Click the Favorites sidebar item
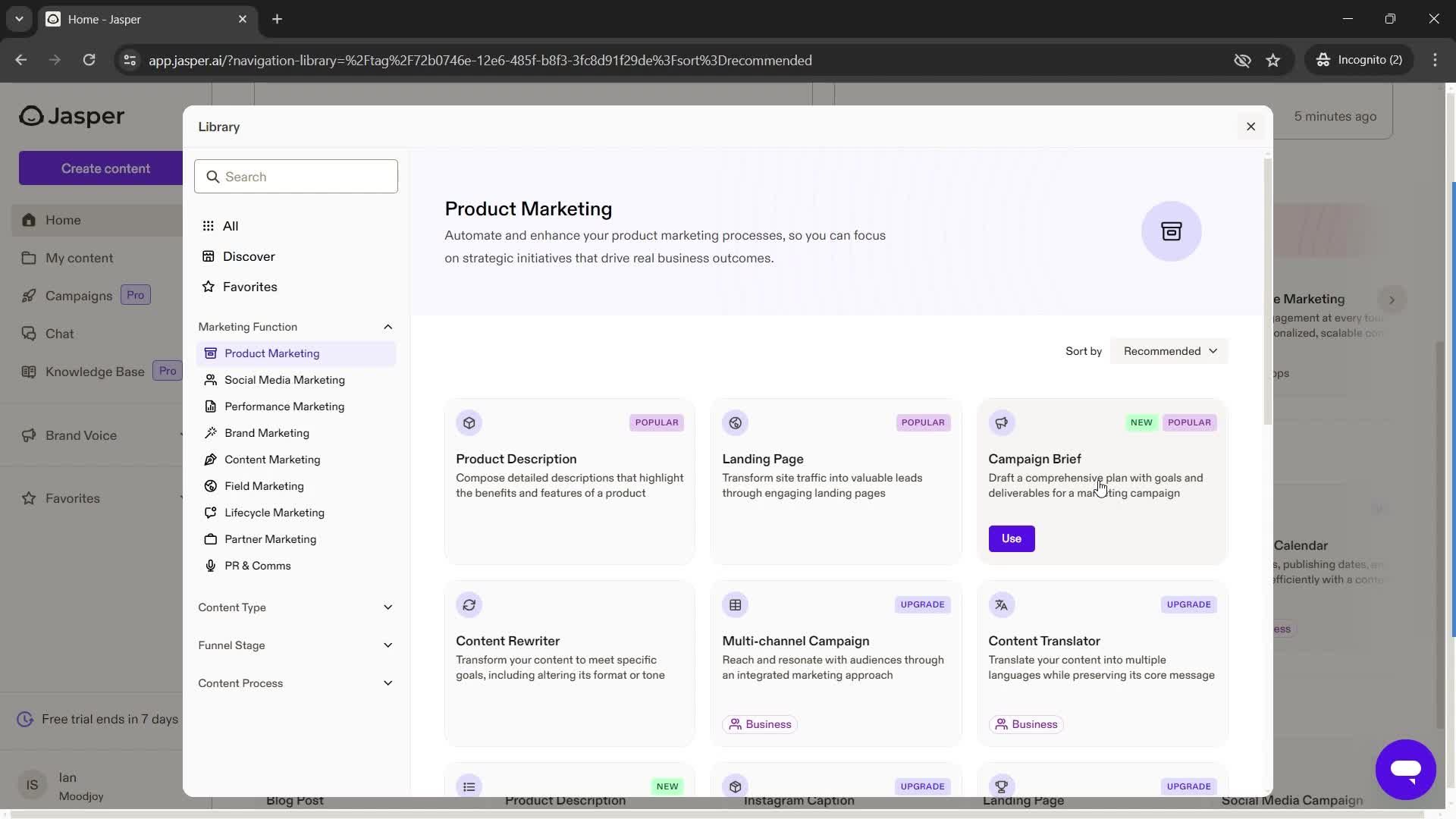1456x819 pixels. click(72, 498)
